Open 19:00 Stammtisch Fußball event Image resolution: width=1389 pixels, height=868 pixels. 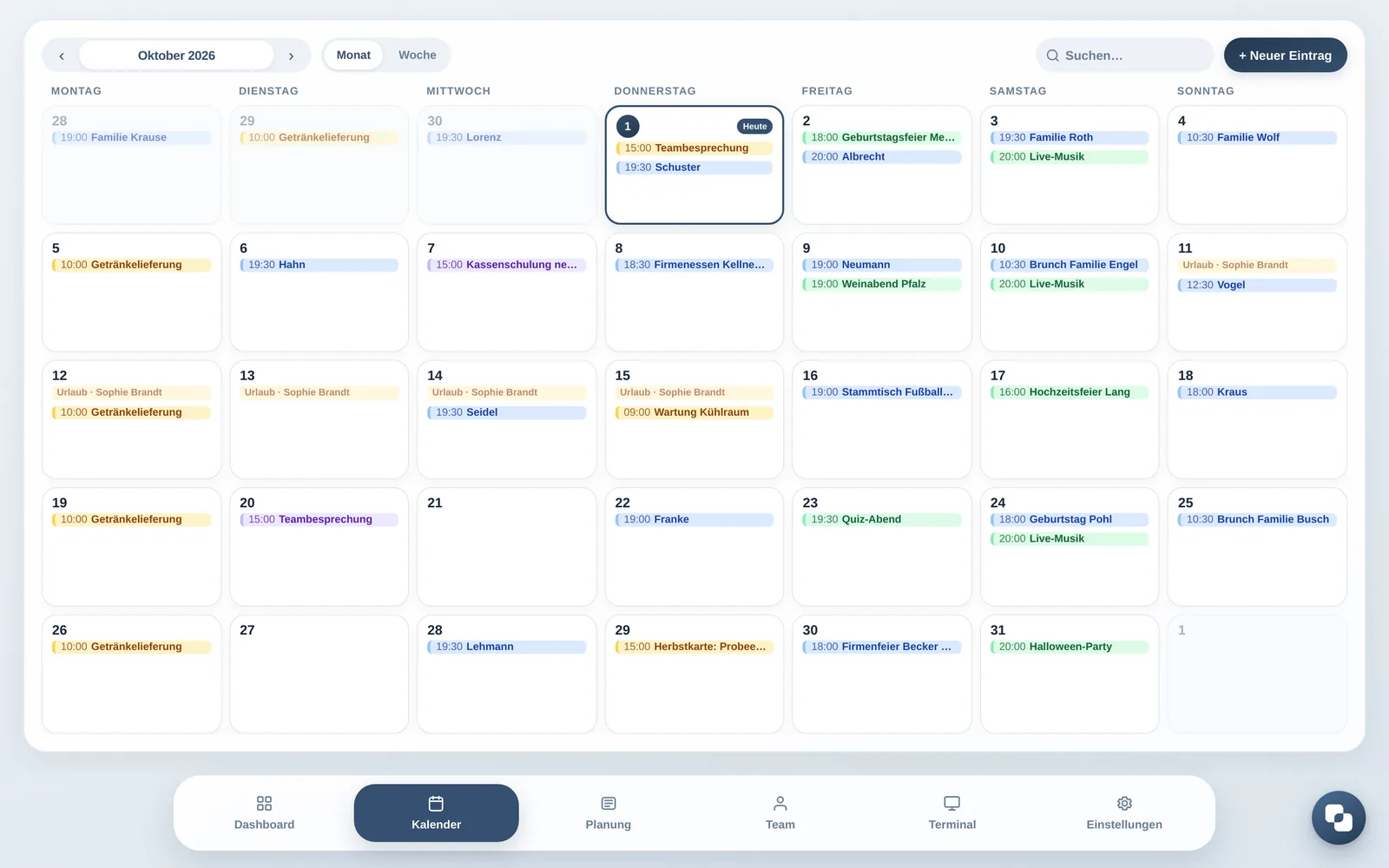(882, 392)
